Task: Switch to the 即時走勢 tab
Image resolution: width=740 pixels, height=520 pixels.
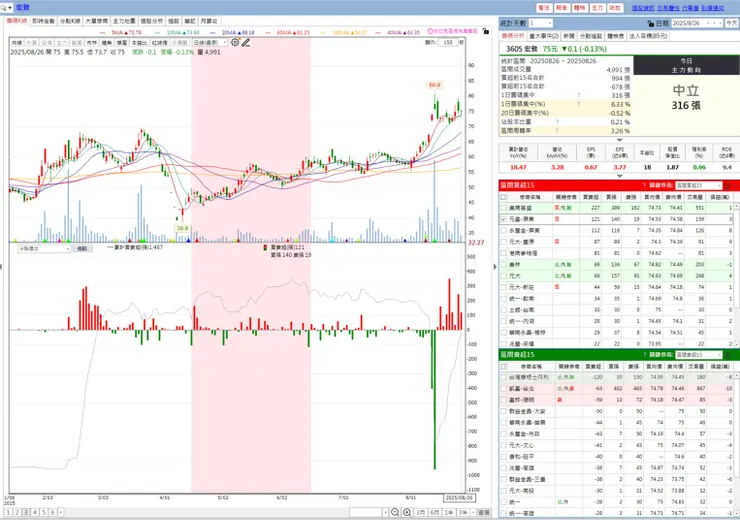Action: tap(43, 21)
